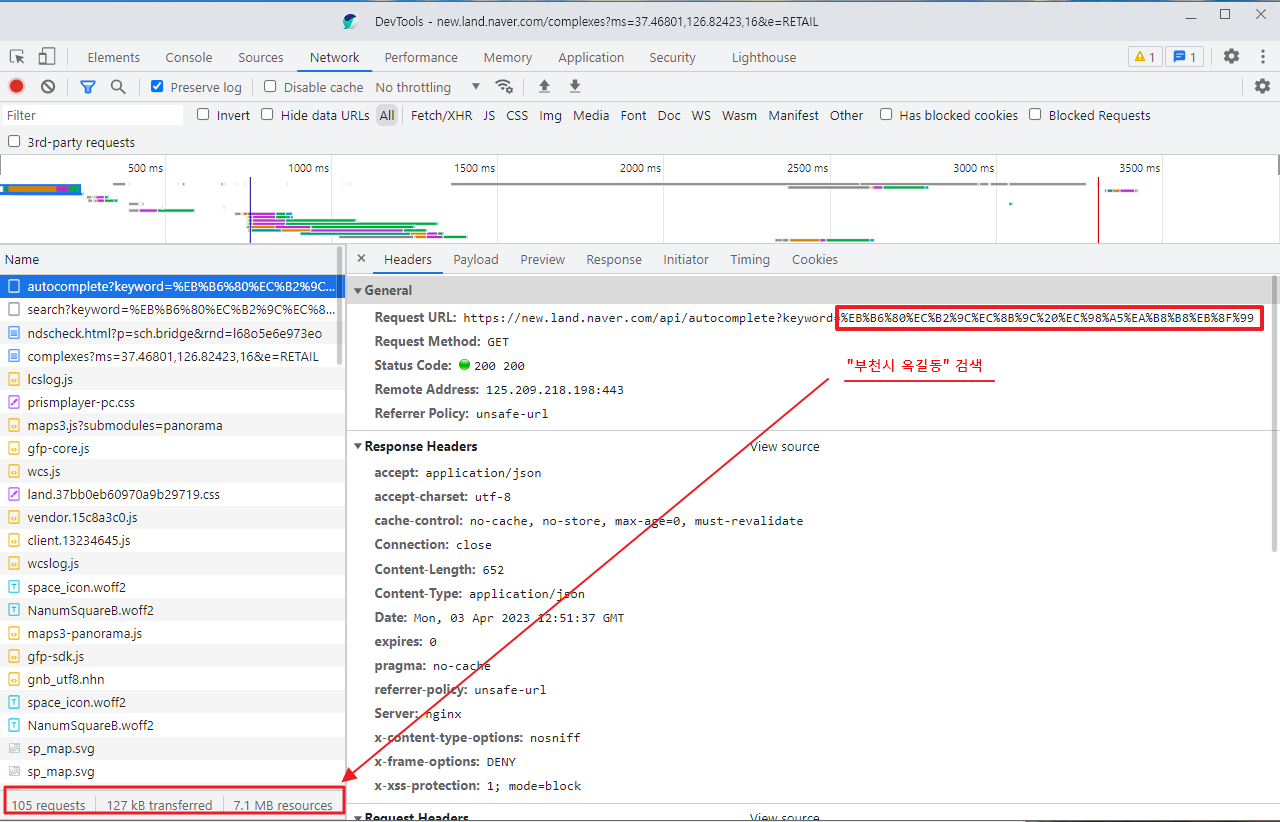Select the complexes?ms request row
Screen dimensions: 1280x822
pyautogui.click(x=172, y=356)
